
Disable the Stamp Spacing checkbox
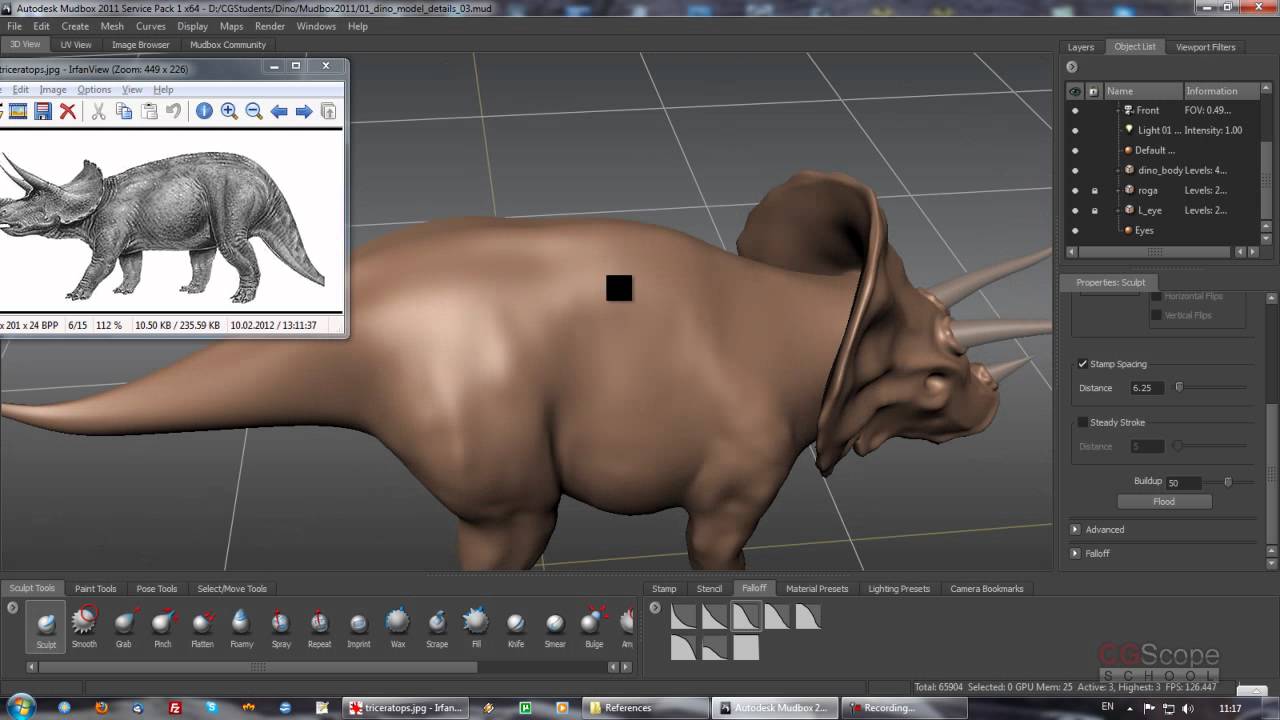tap(1083, 364)
